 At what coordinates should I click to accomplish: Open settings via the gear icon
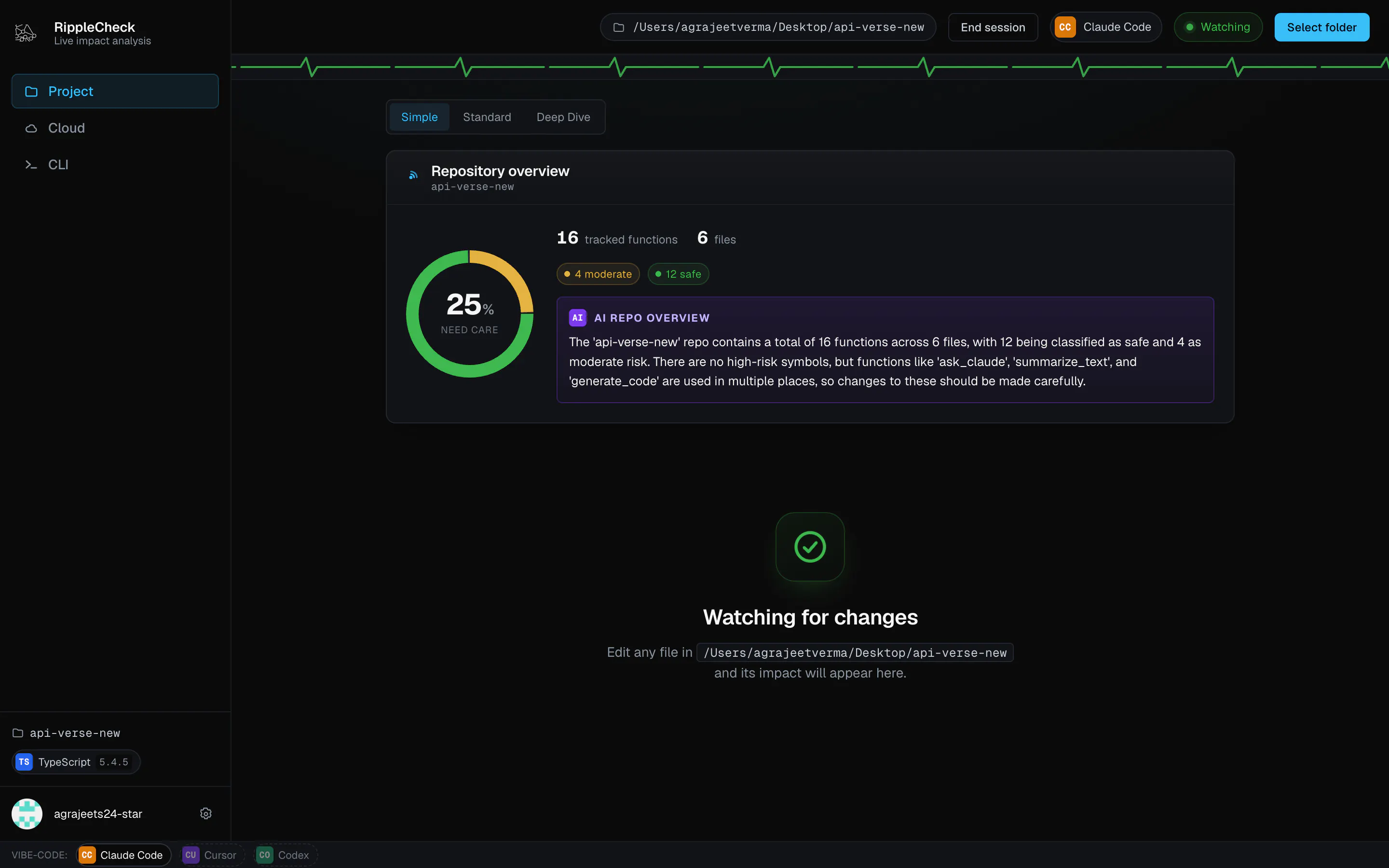coord(205,814)
